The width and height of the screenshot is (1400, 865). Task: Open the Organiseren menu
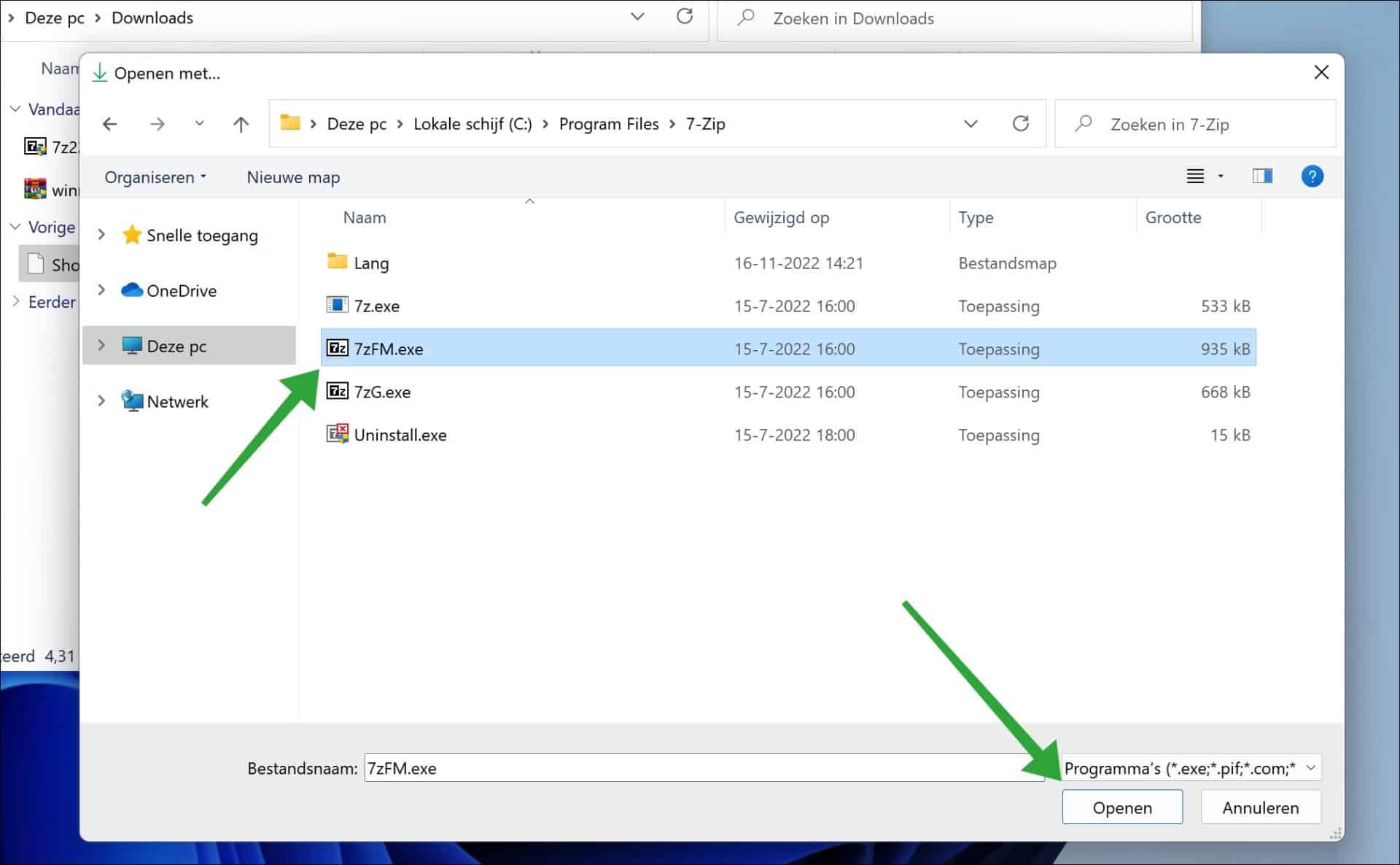pyautogui.click(x=154, y=177)
